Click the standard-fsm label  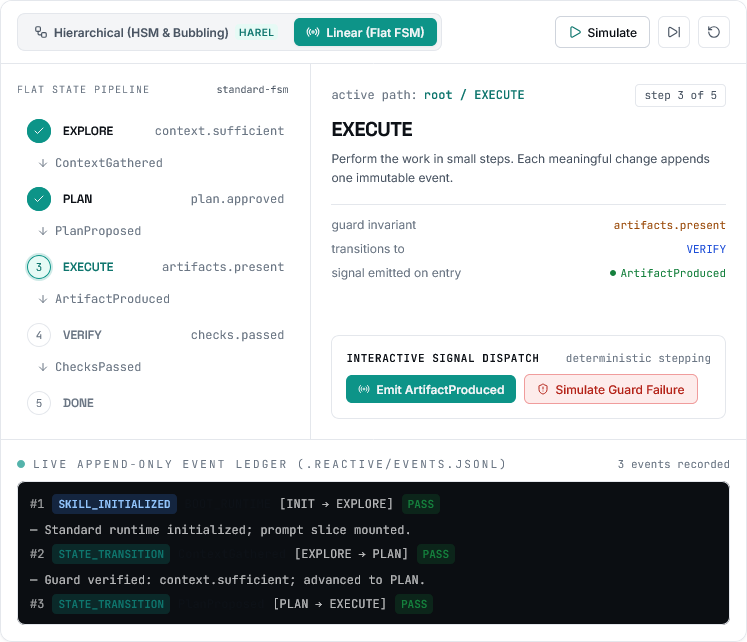[x=252, y=90]
